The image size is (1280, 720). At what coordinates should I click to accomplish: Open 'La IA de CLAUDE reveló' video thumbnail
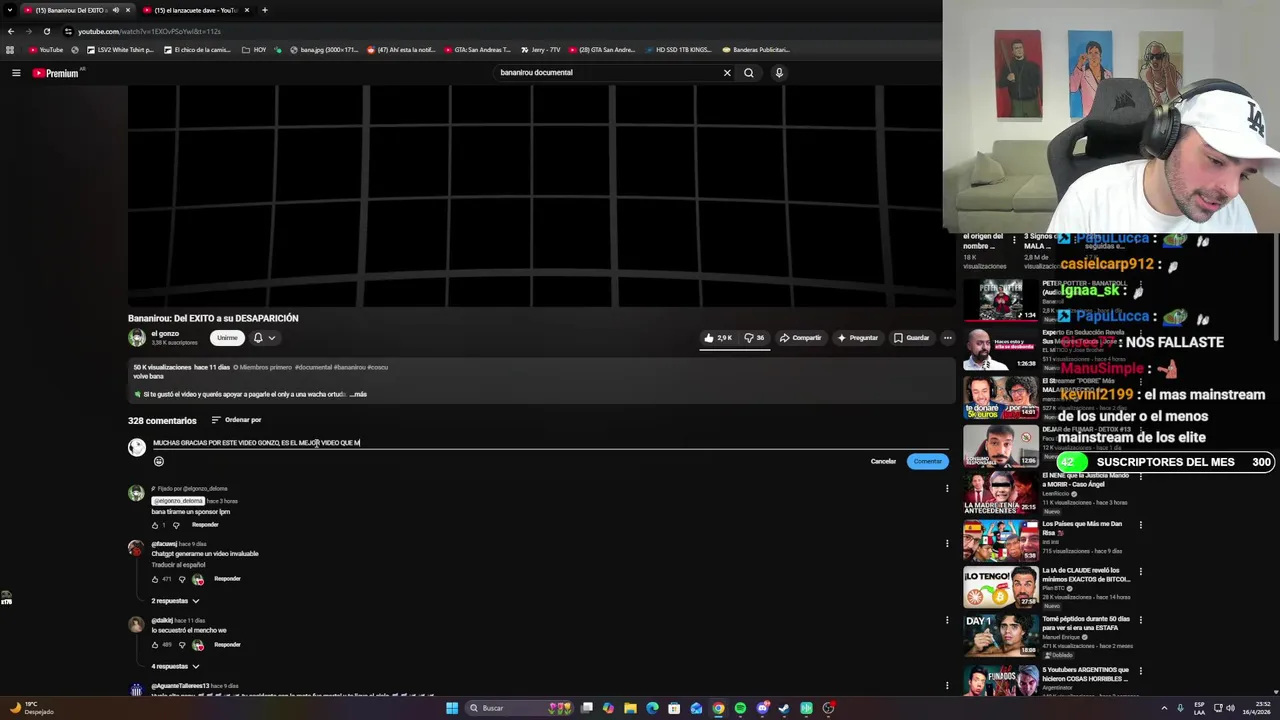point(1000,587)
